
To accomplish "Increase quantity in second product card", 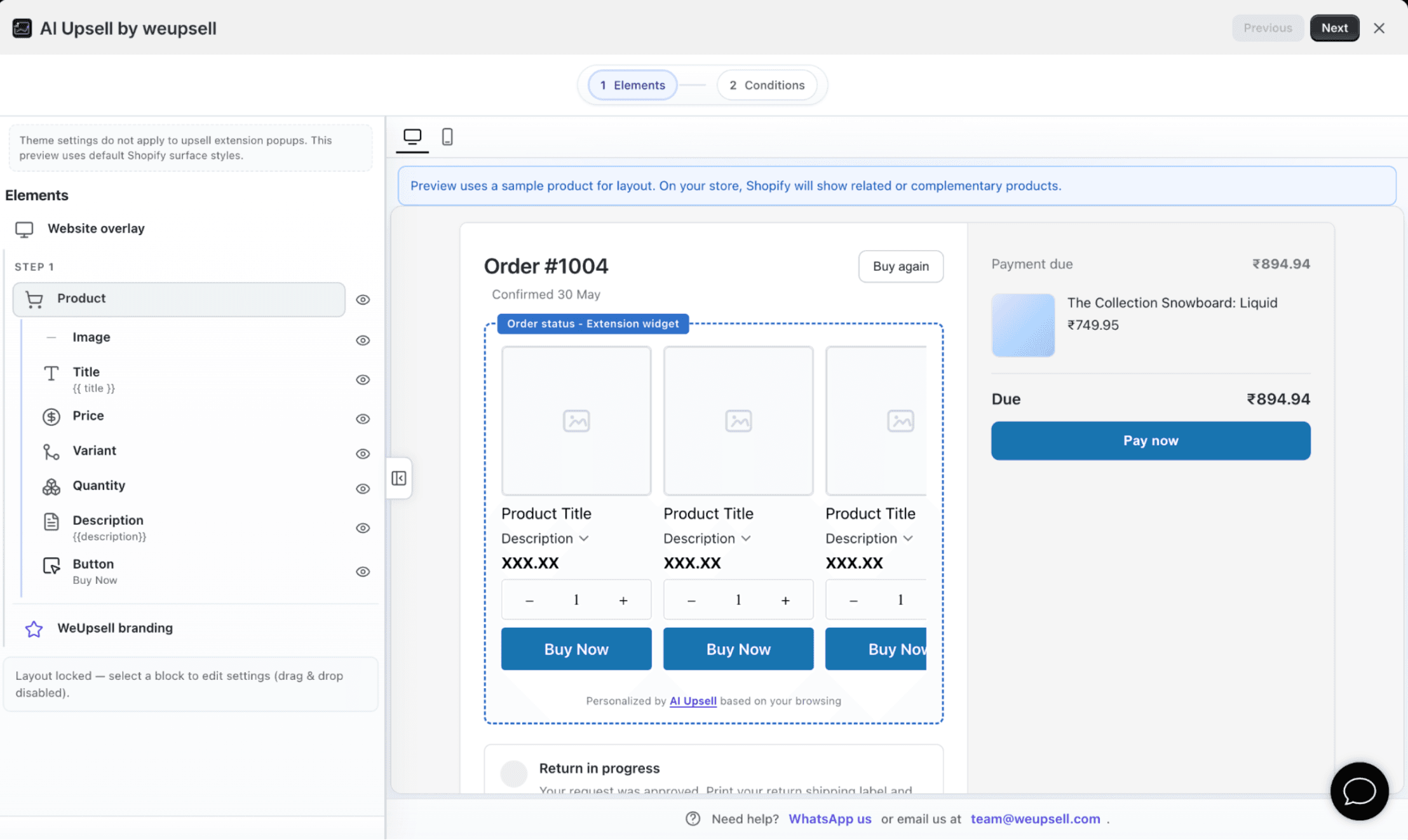I will [x=785, y=600].
